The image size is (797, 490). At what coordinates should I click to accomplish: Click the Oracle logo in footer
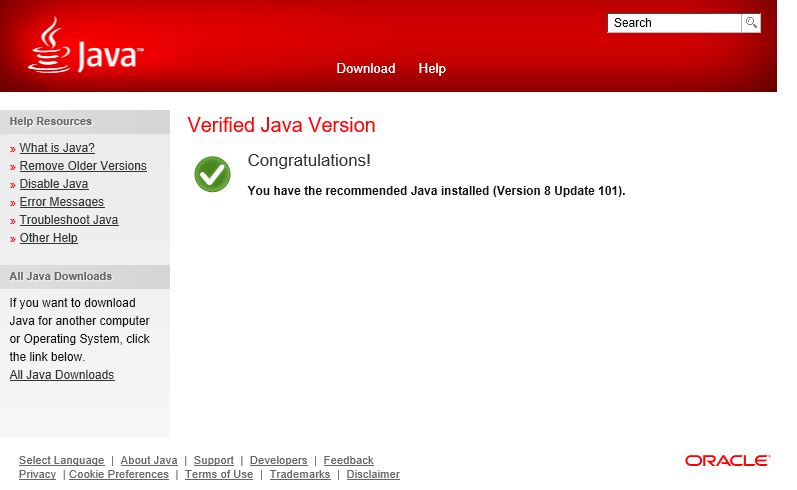[x=727, y=461]
